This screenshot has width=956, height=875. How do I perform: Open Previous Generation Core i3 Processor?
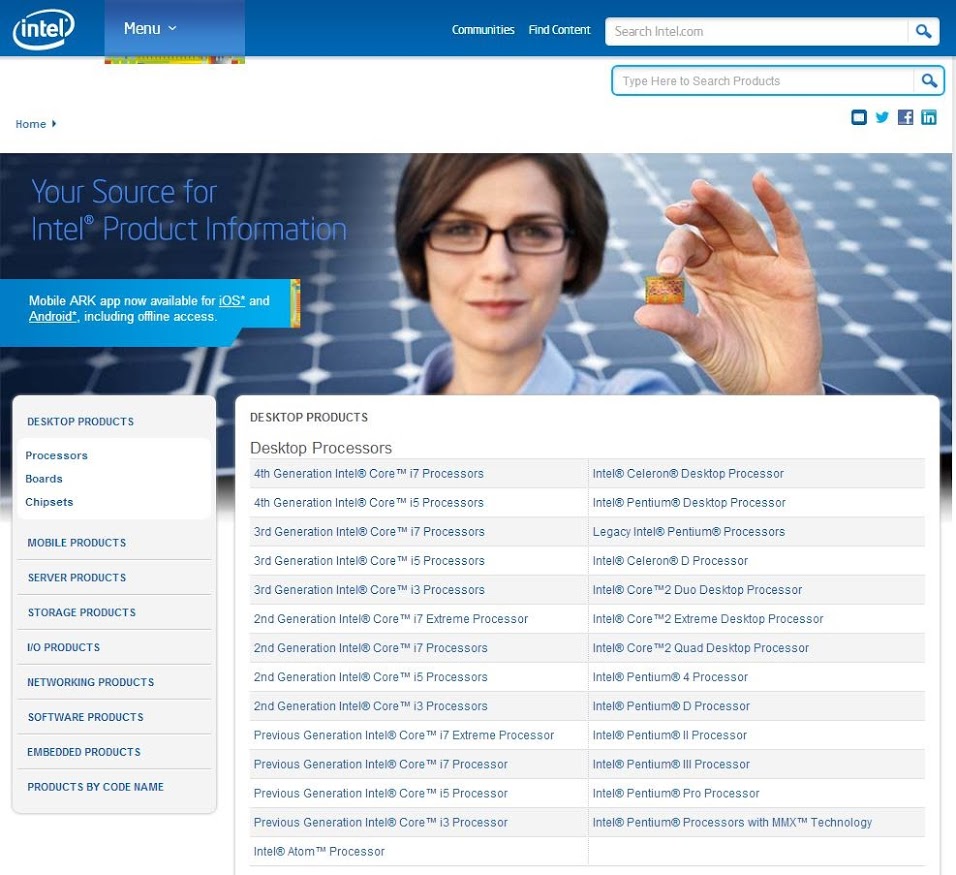[x=380, y=822]
